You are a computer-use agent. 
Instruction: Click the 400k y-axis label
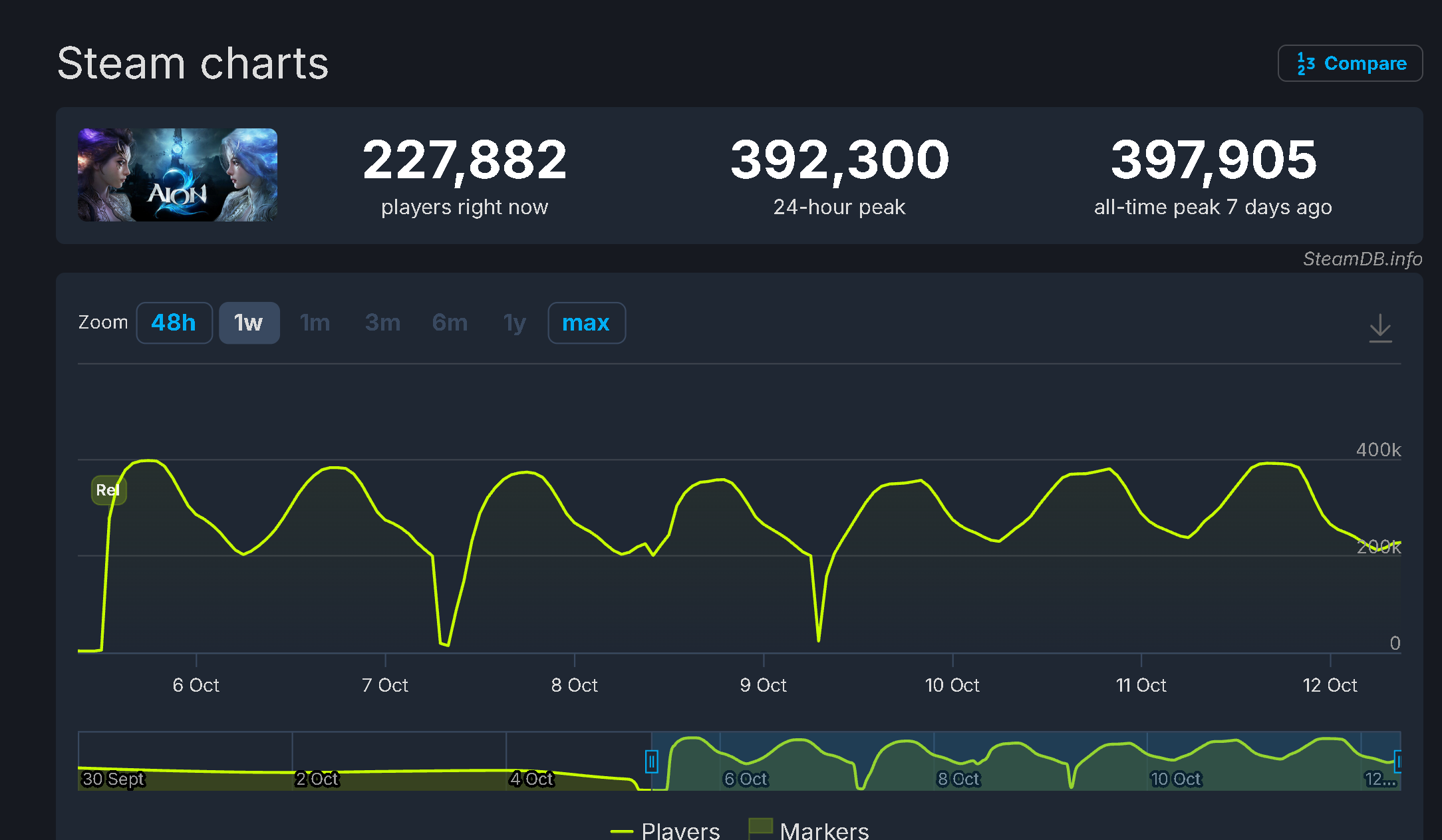pyautogui.click(x=1378, y=450)
